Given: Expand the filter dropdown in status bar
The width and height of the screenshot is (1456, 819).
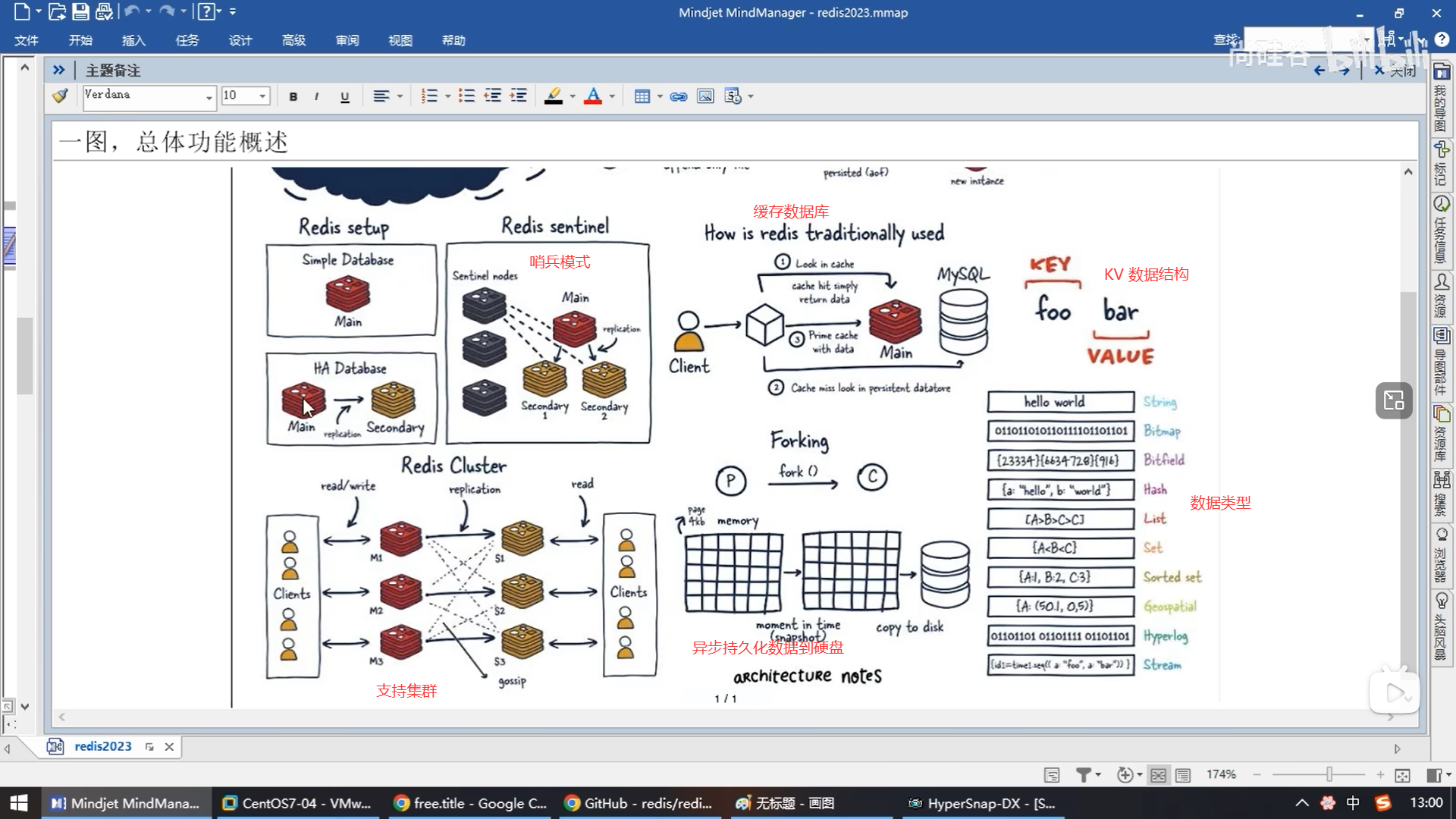Looking at the screenshot, I should [x=1097, y=774].
